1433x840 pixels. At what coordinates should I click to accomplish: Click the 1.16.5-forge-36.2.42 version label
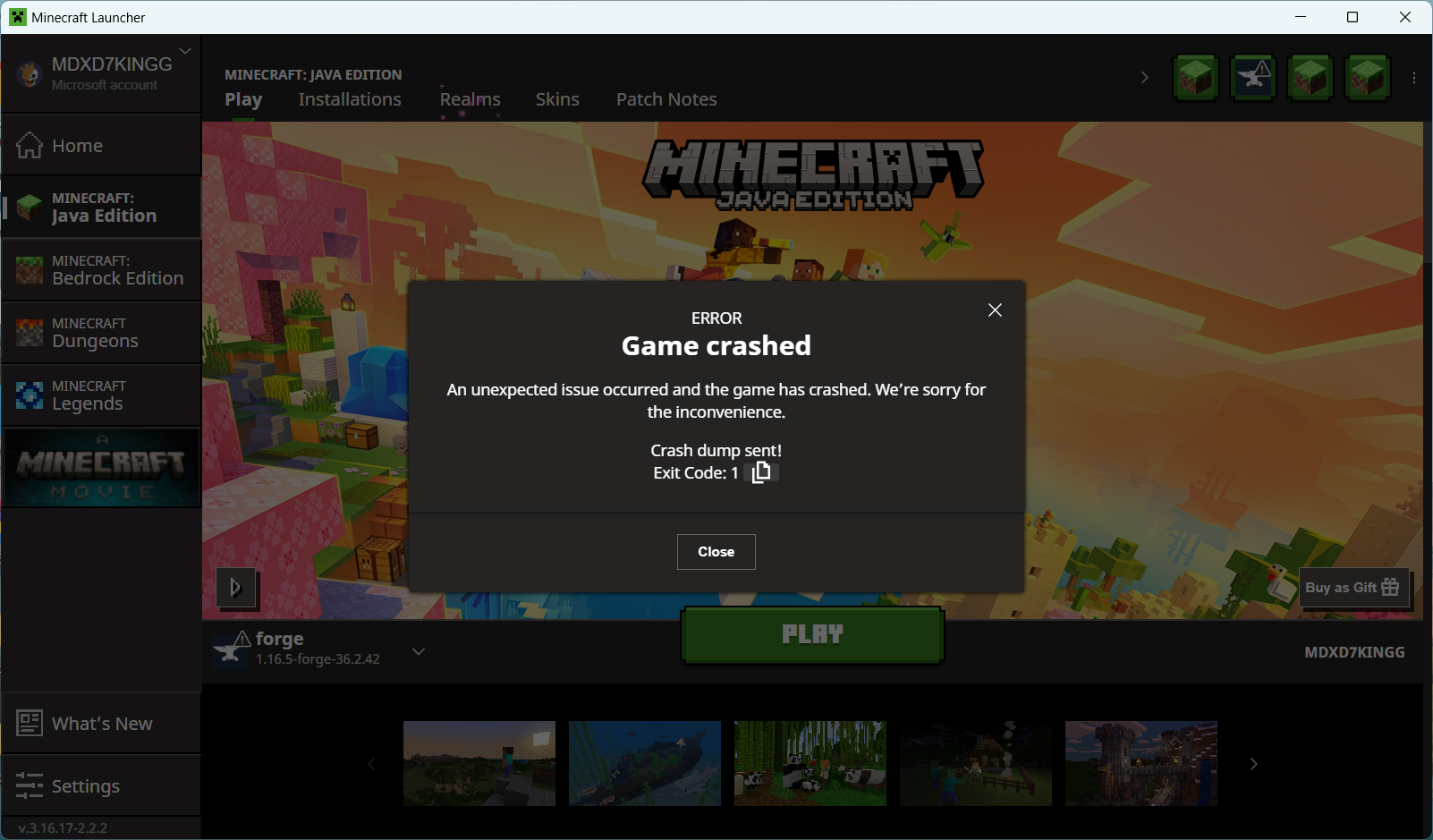318,659
